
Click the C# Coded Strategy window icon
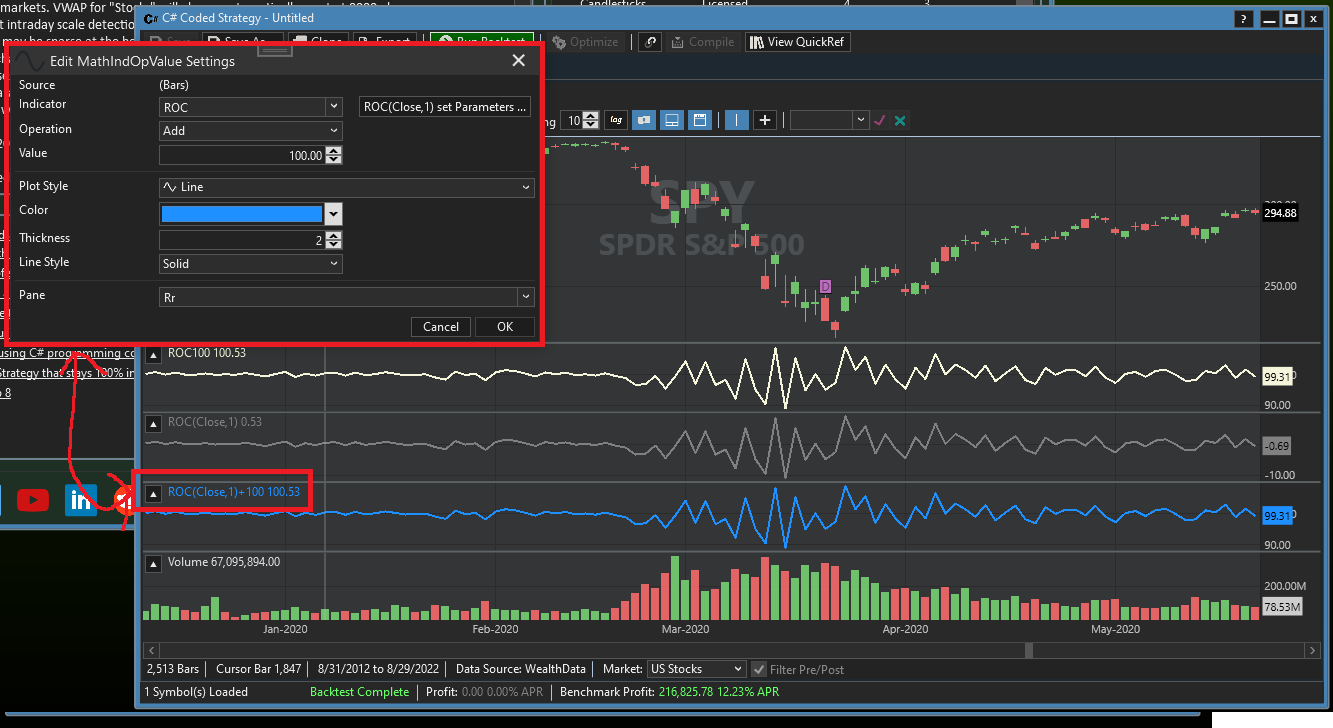(x=150, y=18)
